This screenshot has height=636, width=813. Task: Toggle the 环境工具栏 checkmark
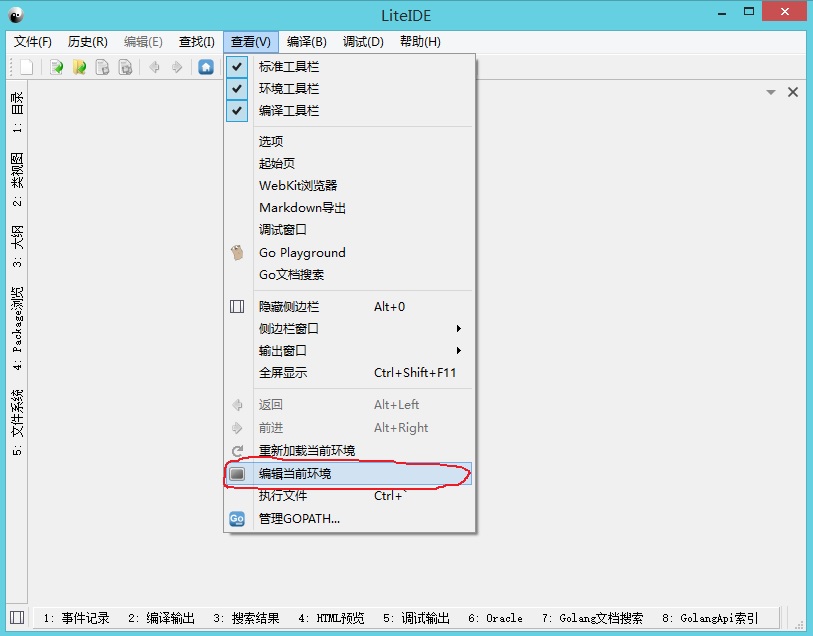coord(237,88)
